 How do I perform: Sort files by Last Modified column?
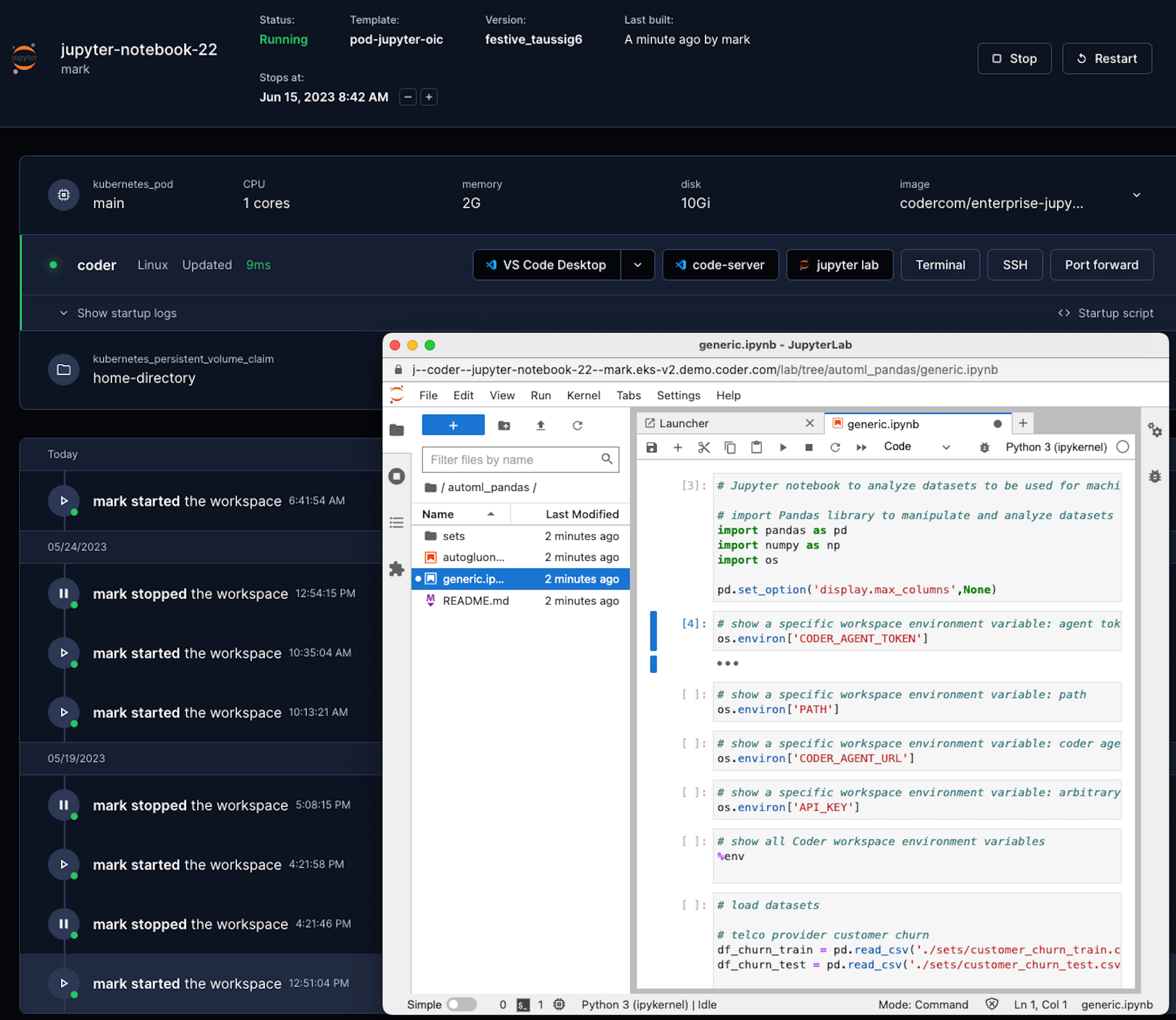pyautogui.click(x=571, y=514)
